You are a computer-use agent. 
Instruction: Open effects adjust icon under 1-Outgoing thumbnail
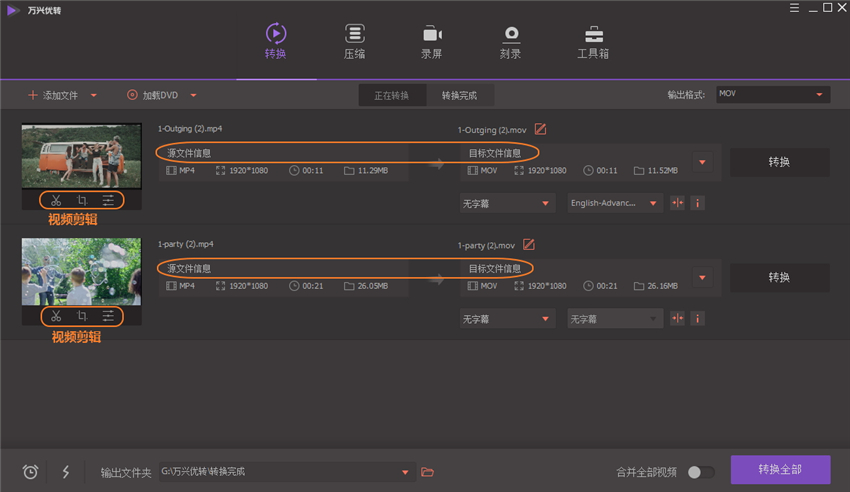(x=108, y=201)
